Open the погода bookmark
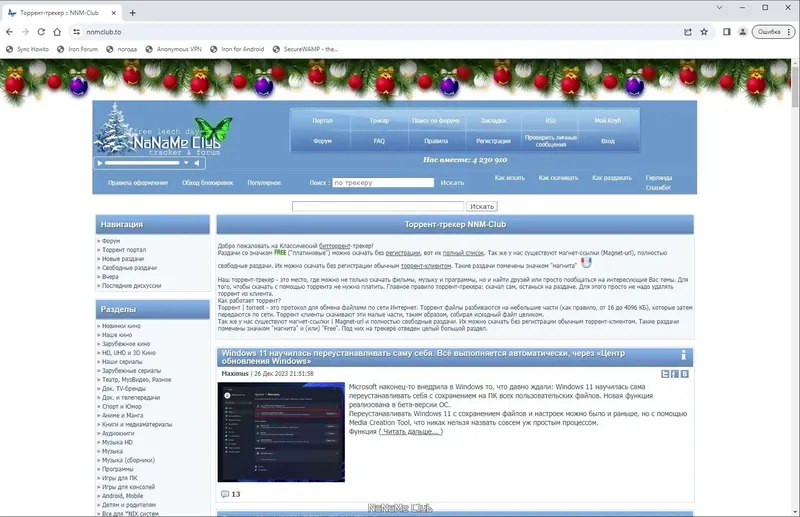Image resolution: width=800 pixels, height=517 pixels. 121,49
